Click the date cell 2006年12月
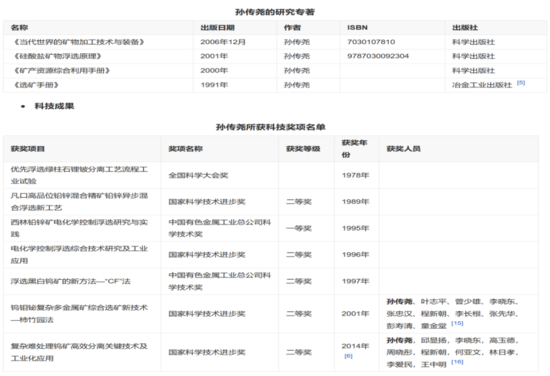This screenshot has width=550, height=376. coord(223,42)
